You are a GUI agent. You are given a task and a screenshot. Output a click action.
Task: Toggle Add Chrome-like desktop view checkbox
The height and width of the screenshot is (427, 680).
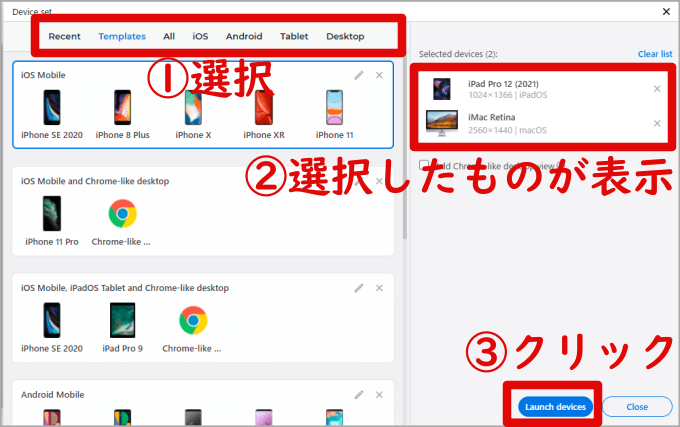(x=424, y=165)
